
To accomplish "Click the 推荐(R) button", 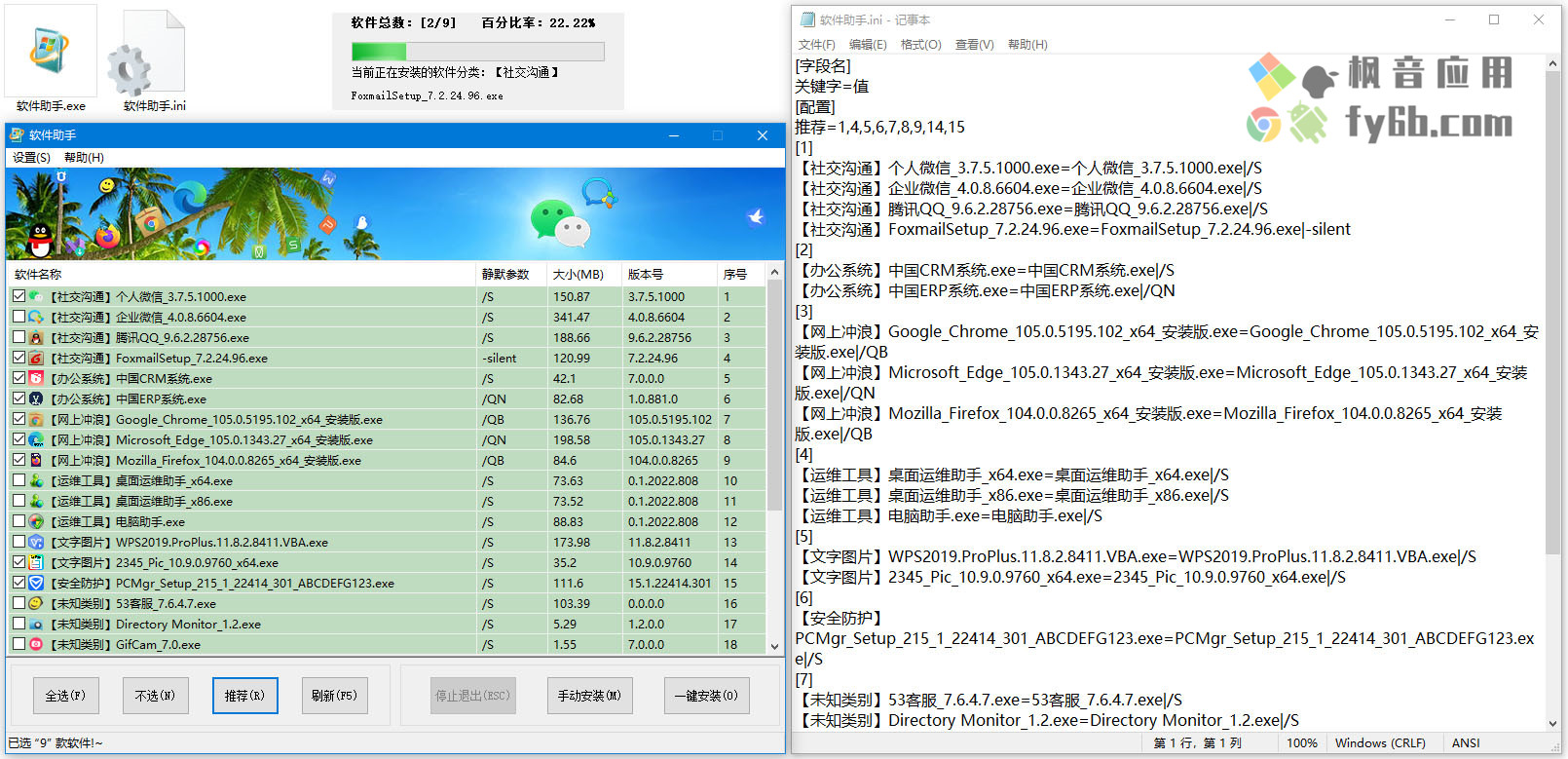I will [x=244, y=696].
